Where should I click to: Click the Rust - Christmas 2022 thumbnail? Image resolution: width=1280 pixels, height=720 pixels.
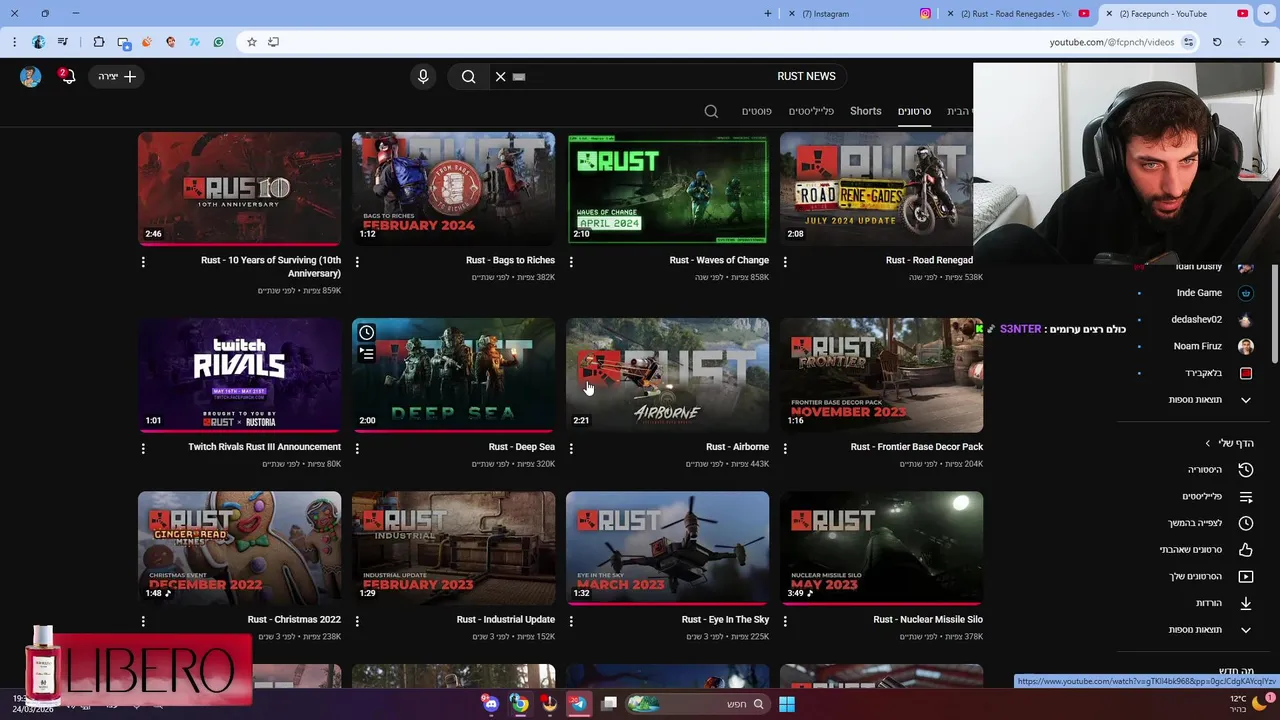(239, 547)
